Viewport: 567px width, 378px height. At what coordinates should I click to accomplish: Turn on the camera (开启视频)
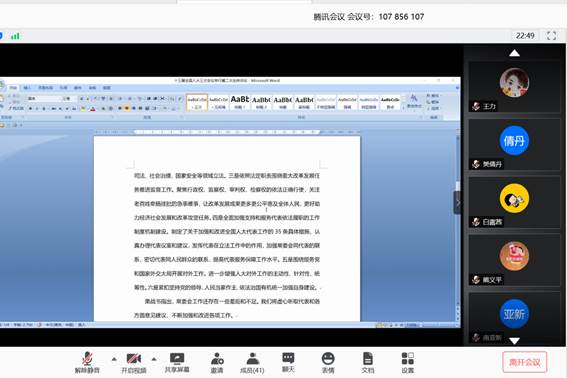pyautogui.click(x=133, y=362)
